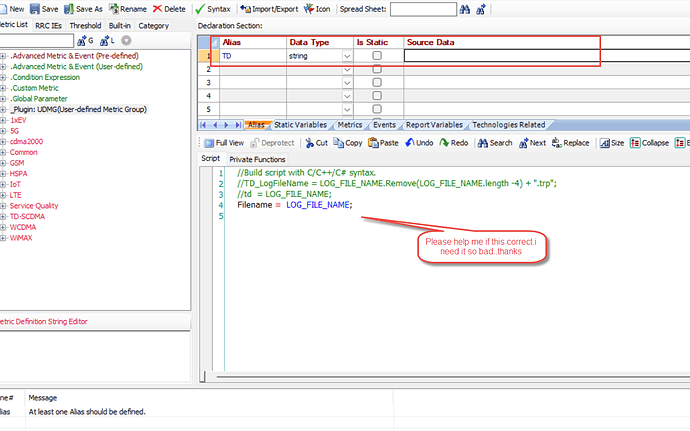Image resolution: width=690 pixels, height=431 pixels.
Task: Switch to the Built-in tab
Action: (x=120, y=26)
